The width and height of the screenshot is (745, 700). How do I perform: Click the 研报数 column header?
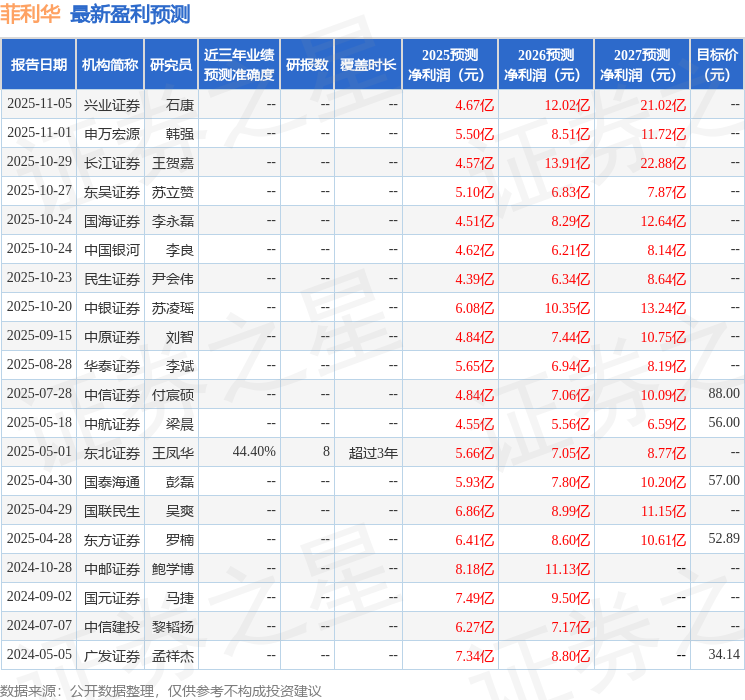307,65
